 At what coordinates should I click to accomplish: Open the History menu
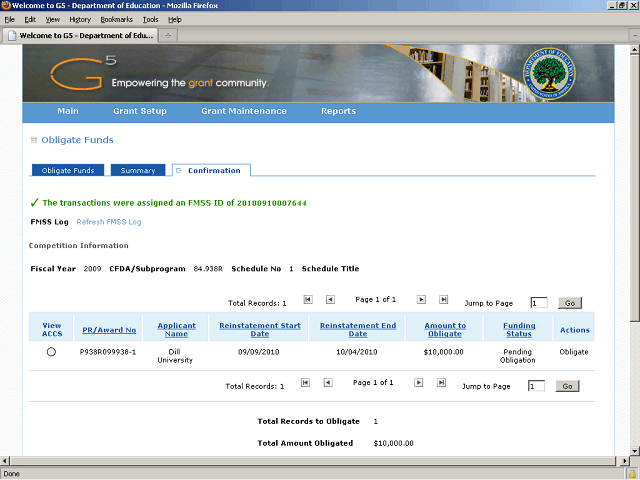tap(80, 20)
